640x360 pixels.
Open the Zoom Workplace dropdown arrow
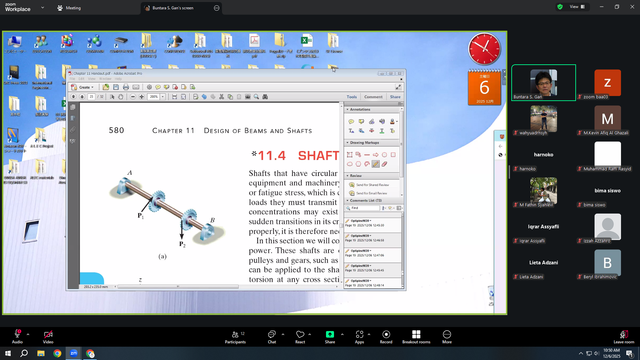click(42, 7)
